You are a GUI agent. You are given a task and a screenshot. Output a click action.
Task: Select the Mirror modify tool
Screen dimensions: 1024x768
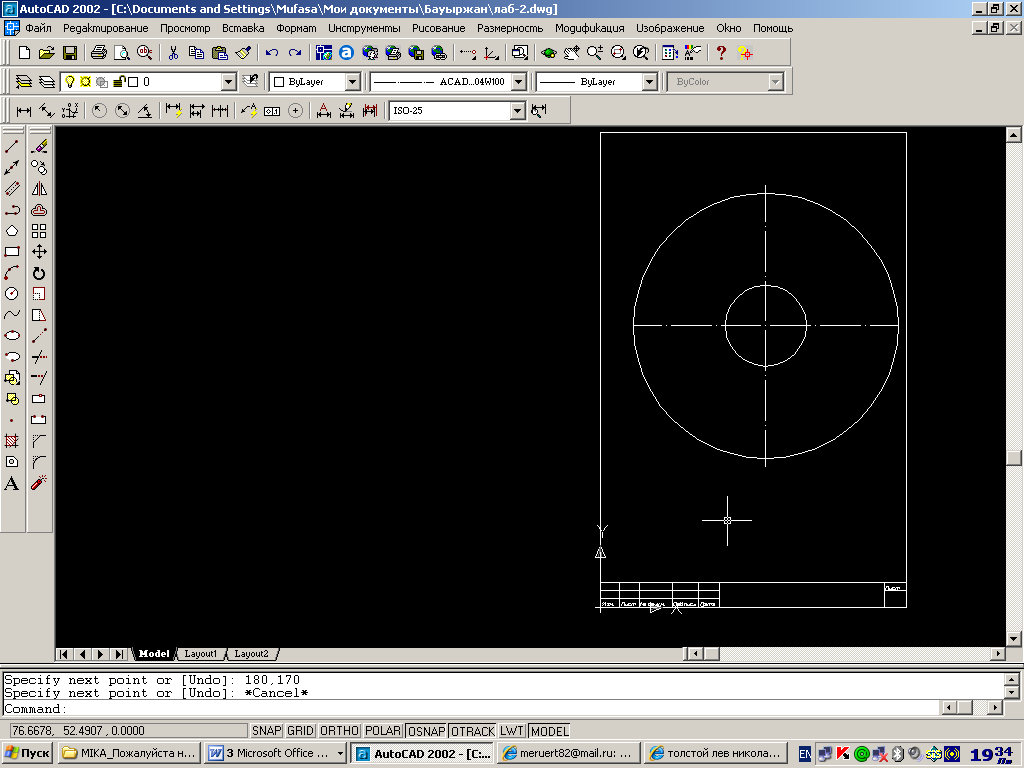(x=39, y=189)
